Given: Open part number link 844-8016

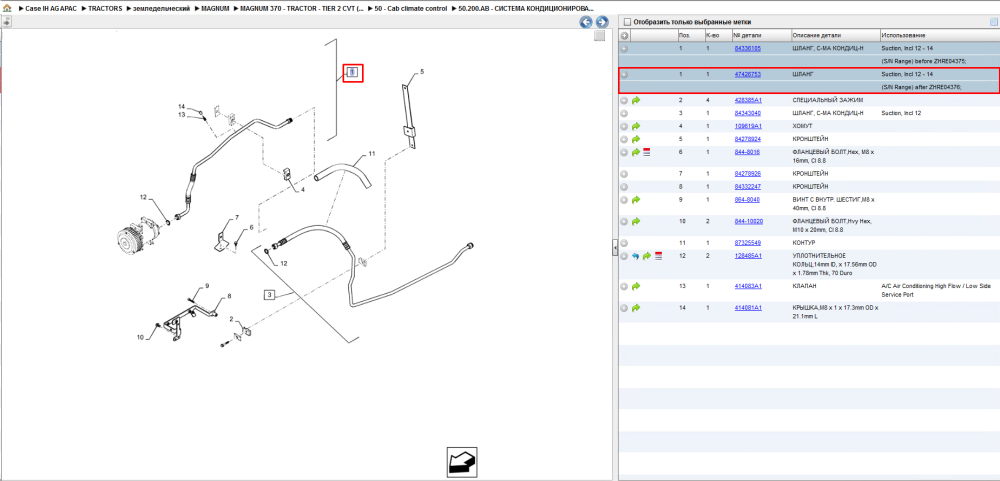Looking at the screenshot, I should tap(747, 152).
